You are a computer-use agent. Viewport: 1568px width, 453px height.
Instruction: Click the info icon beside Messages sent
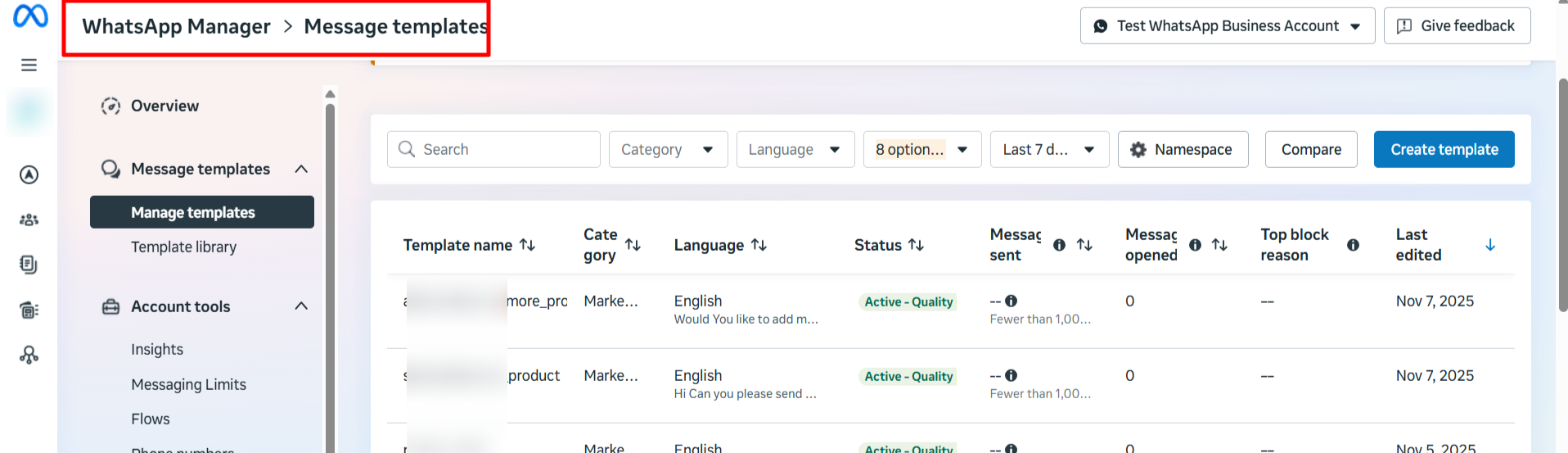tap(1059, 245)
